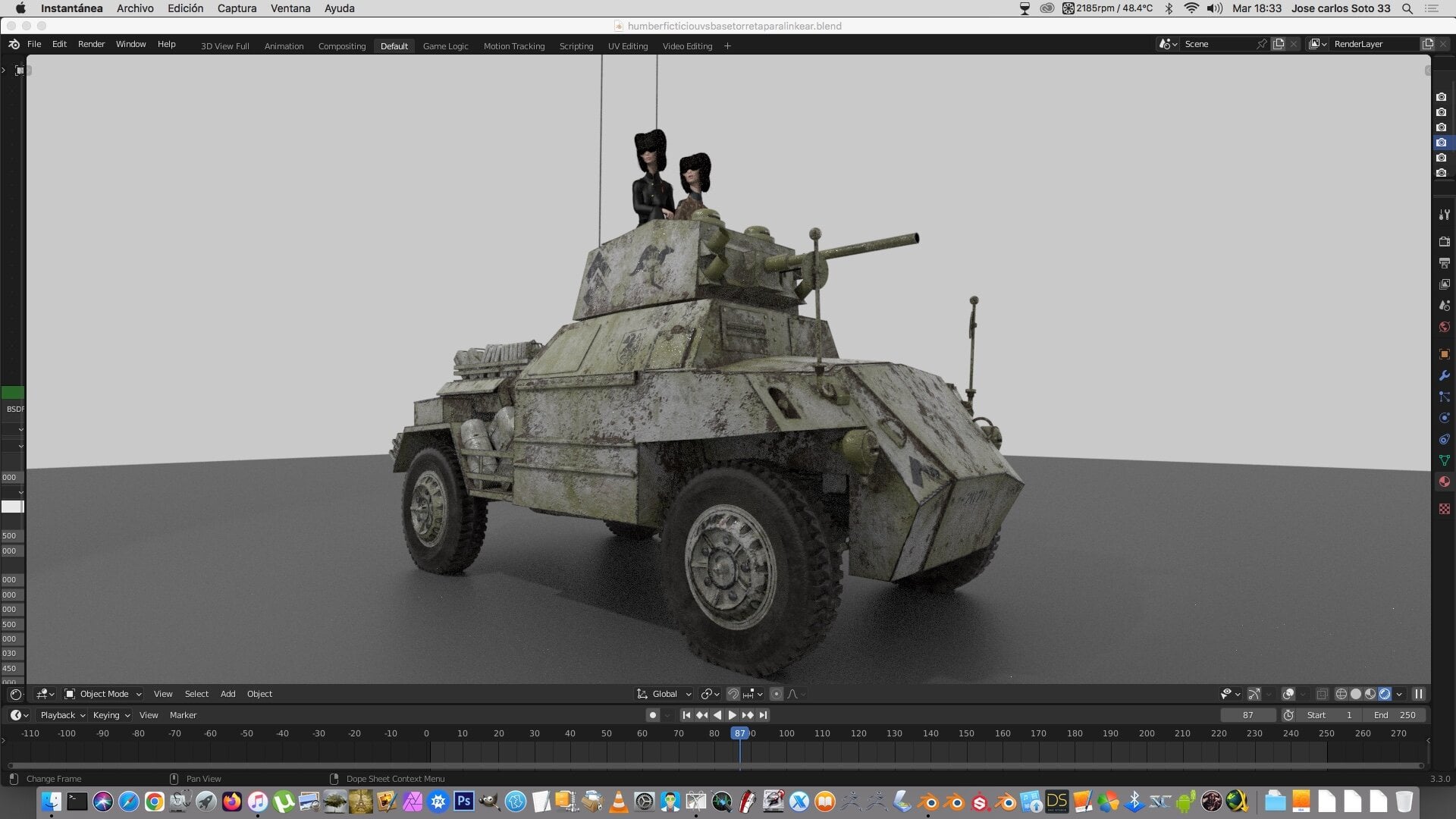Open VLC cone icon in the Dock
Image resolution: width=1456 pixels, height=819 pixels.
coord(619,801)
